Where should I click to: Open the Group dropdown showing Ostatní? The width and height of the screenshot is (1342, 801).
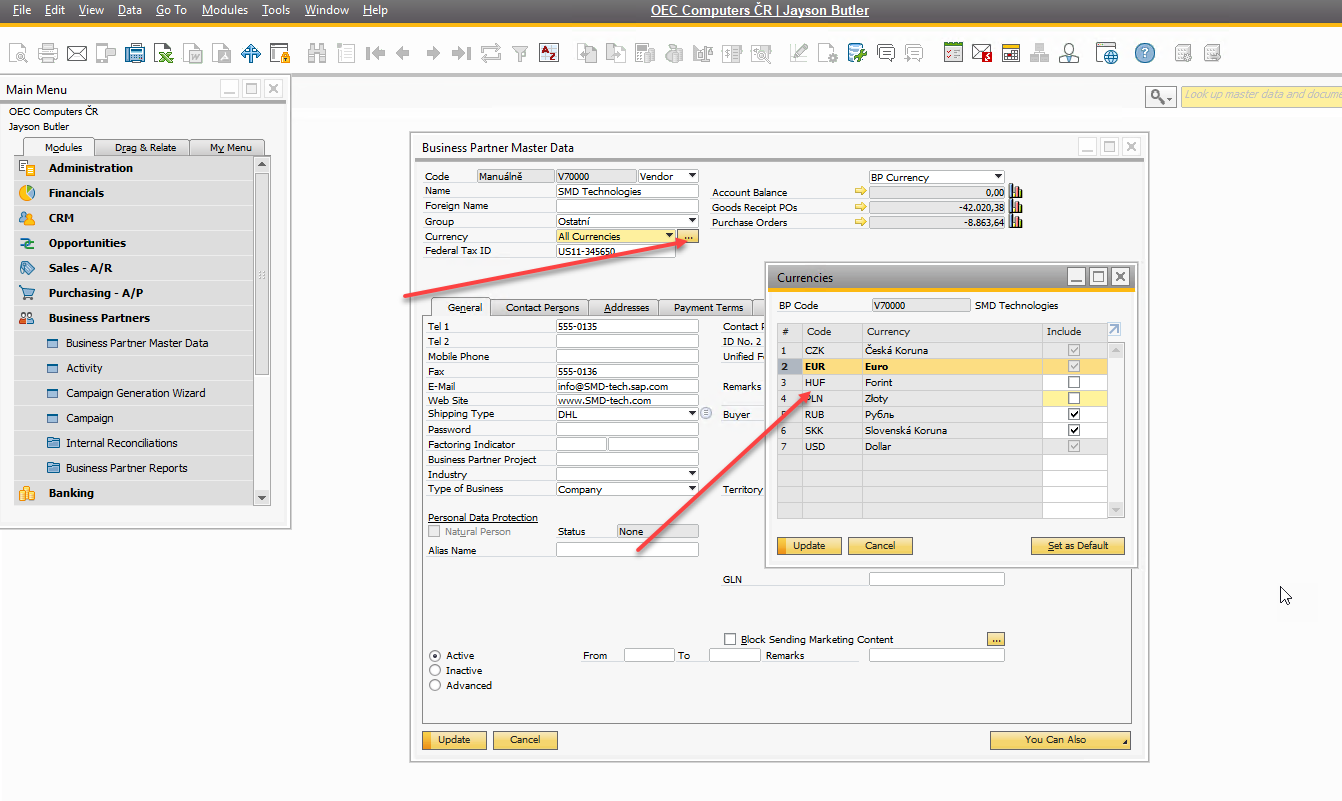(692, 221)
